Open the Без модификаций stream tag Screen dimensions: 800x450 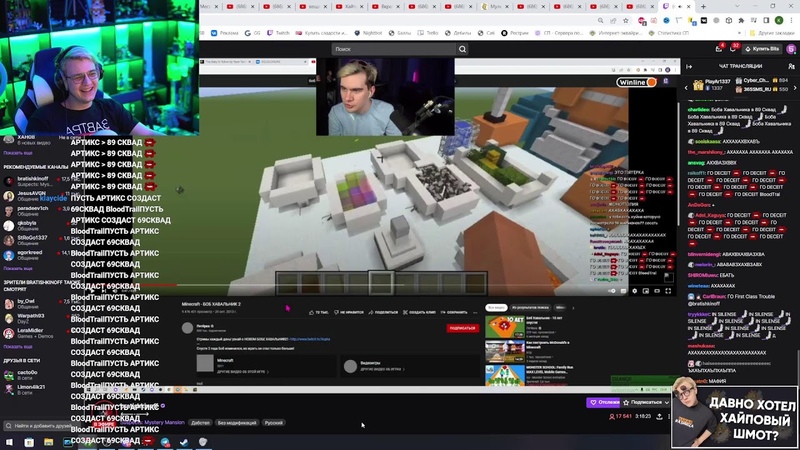[237, 423]
